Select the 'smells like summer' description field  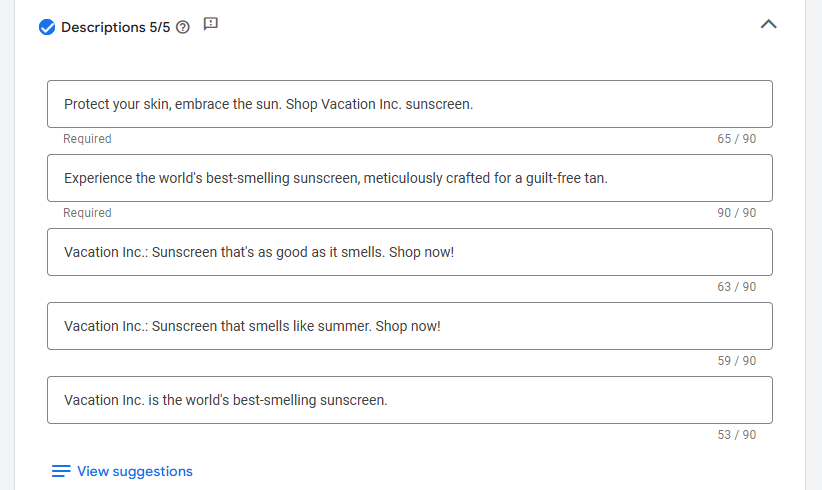[409, 326]
